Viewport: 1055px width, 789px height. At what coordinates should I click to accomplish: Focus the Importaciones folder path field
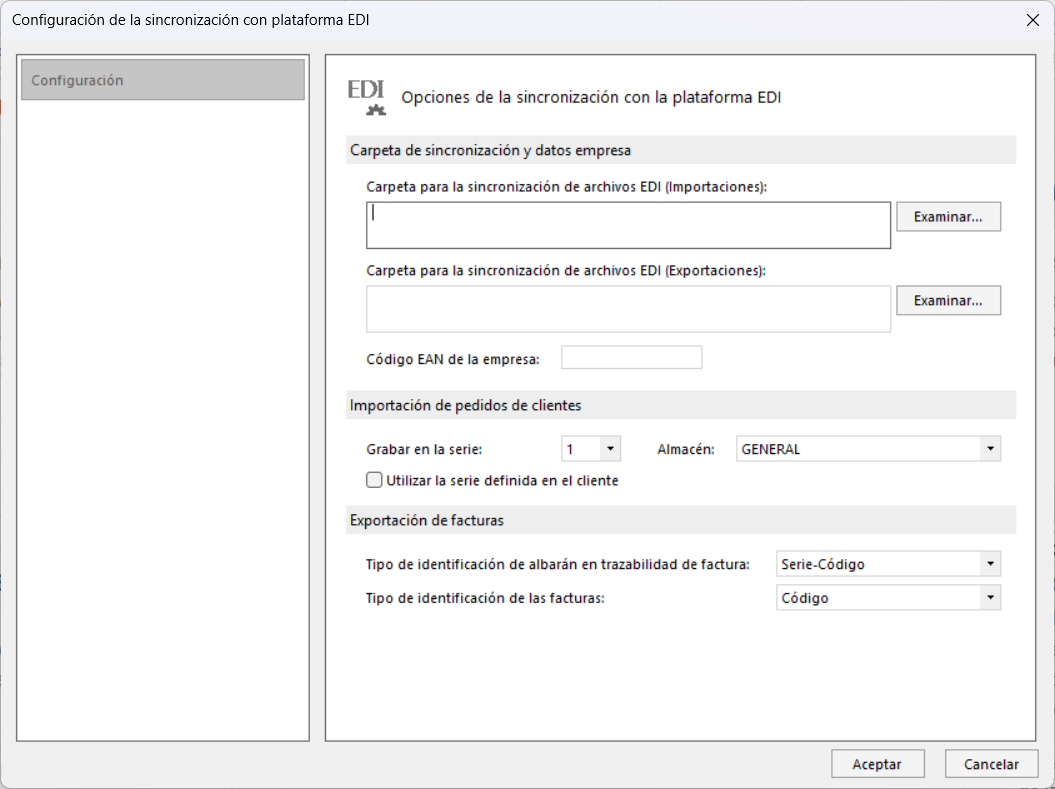tap(628, 225)
